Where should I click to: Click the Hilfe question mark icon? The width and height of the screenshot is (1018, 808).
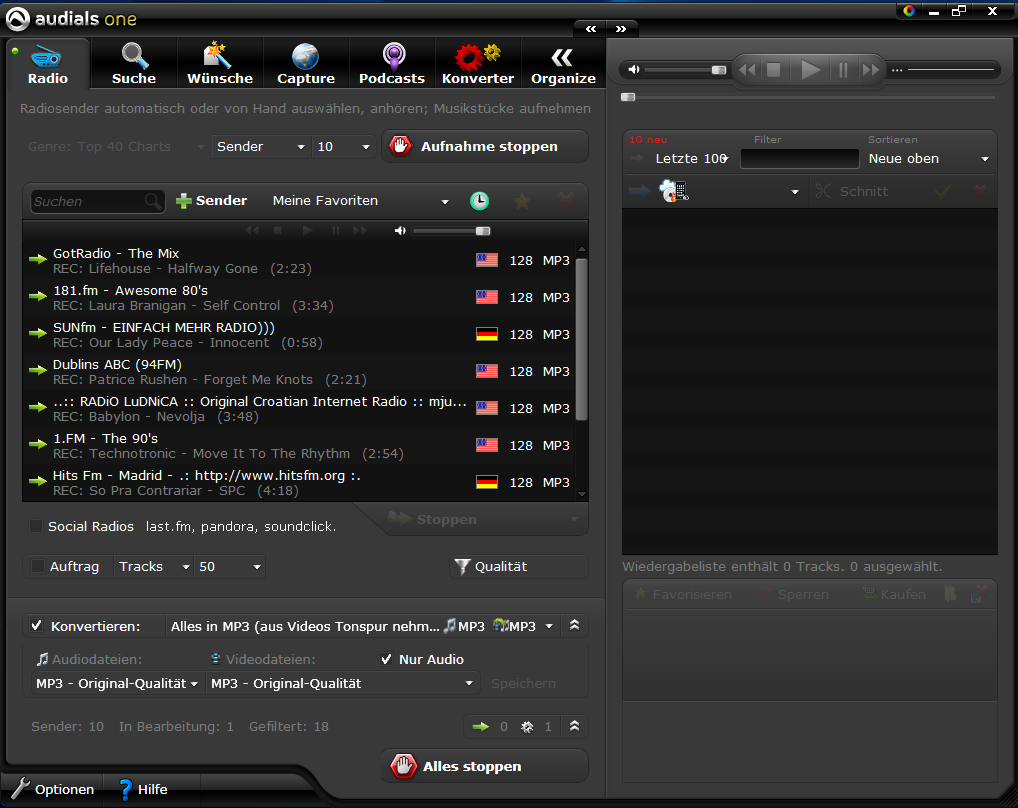pos(125,789)
